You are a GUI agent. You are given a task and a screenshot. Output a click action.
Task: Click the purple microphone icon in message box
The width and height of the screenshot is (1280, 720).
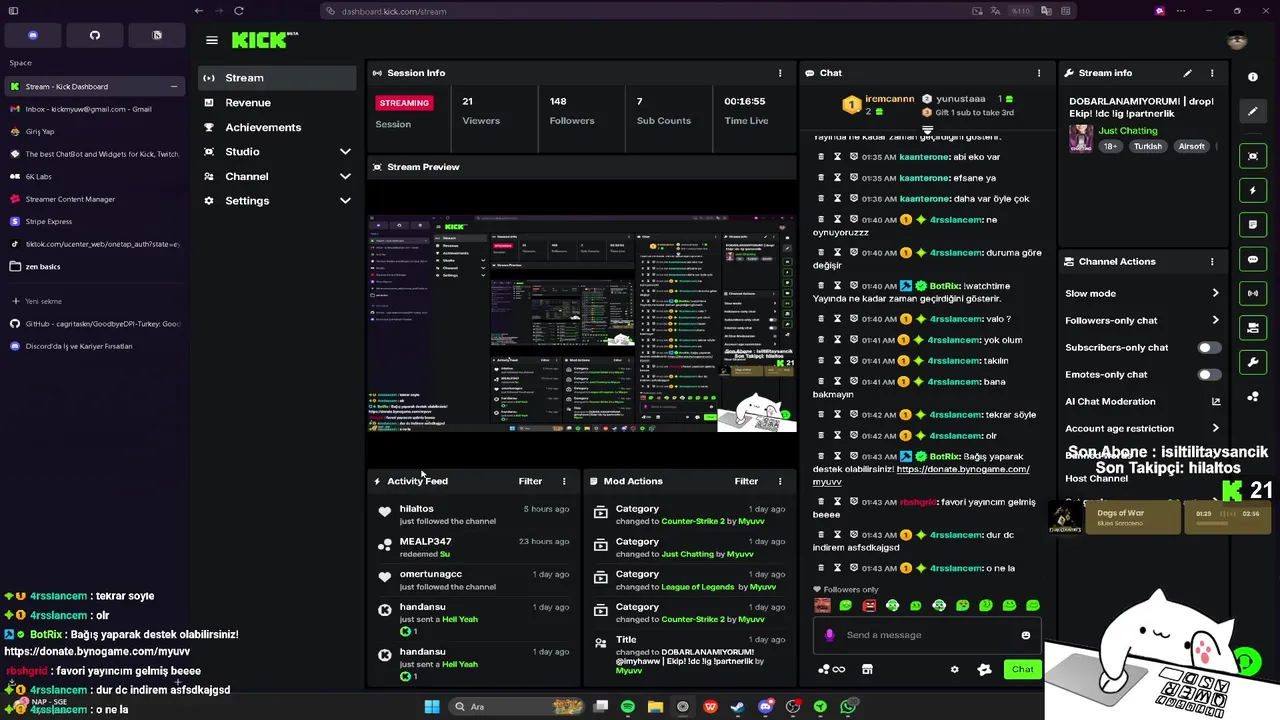pyautogui.click(x=829, y=635)
